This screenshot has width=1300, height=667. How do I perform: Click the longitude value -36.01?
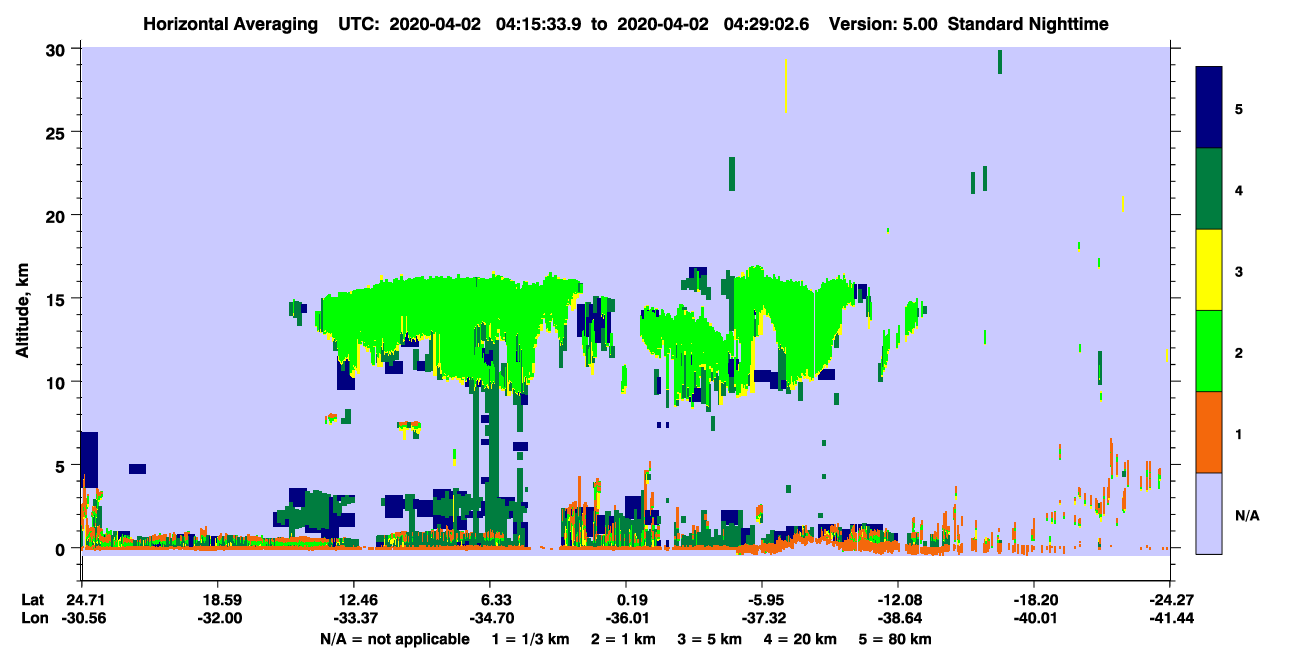pos(626,618)
